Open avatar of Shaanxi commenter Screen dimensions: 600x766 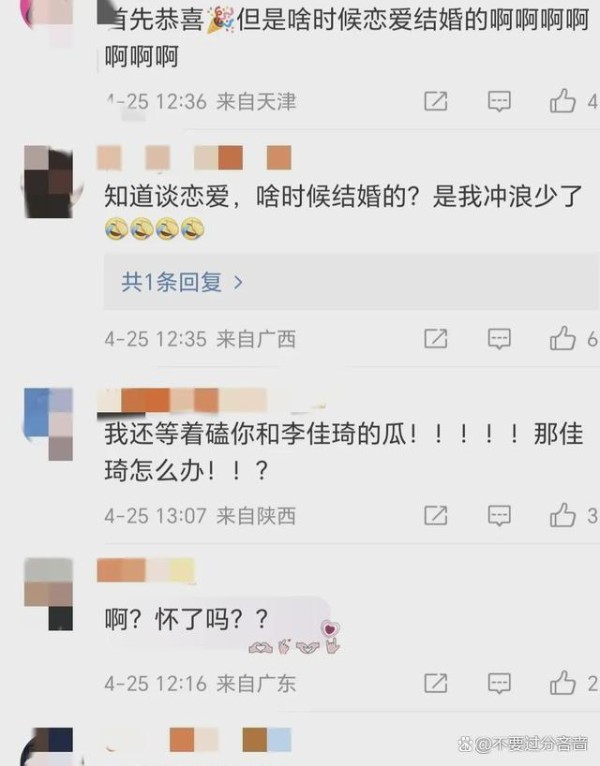(48, 424)
